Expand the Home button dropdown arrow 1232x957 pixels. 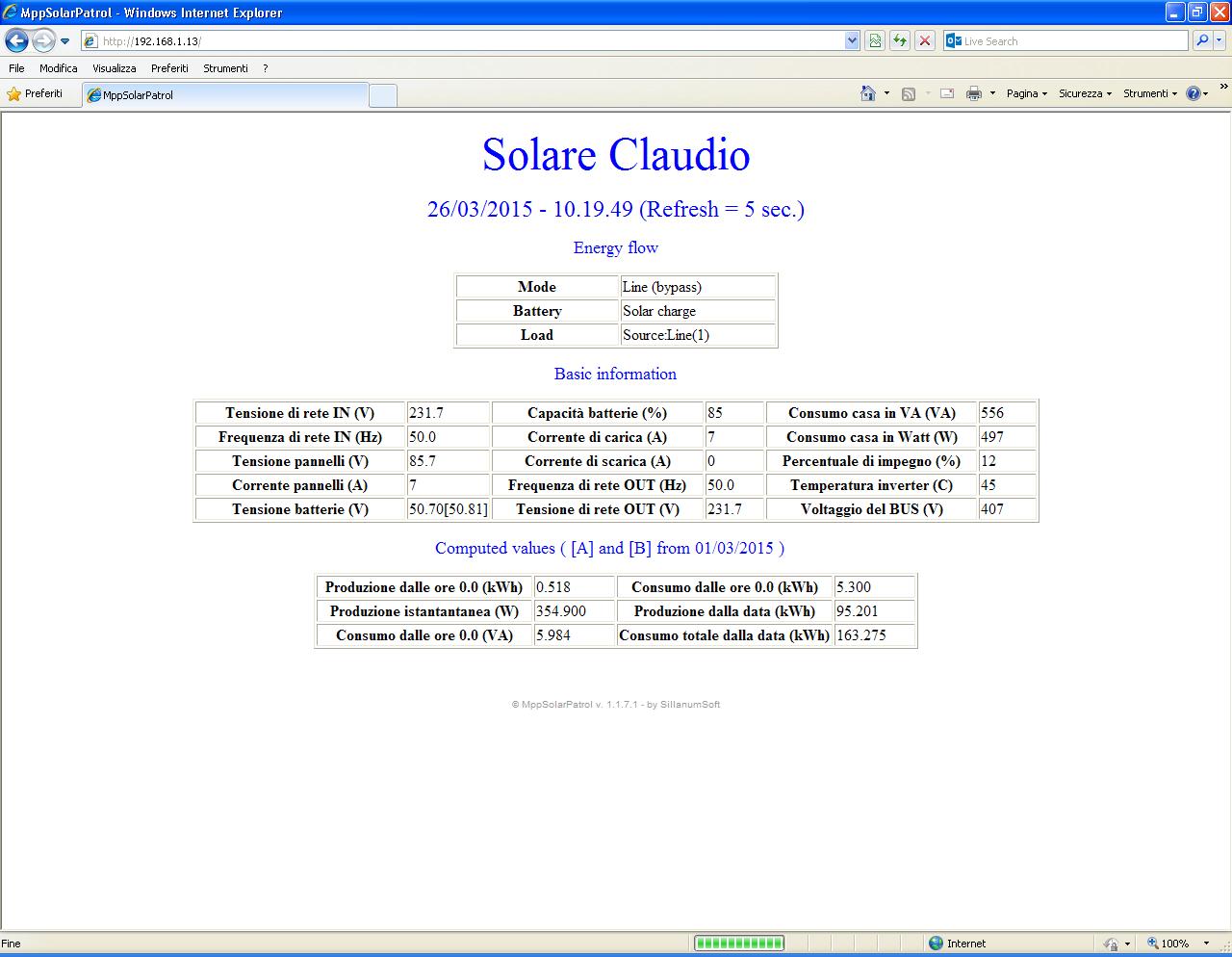(886, 93)
